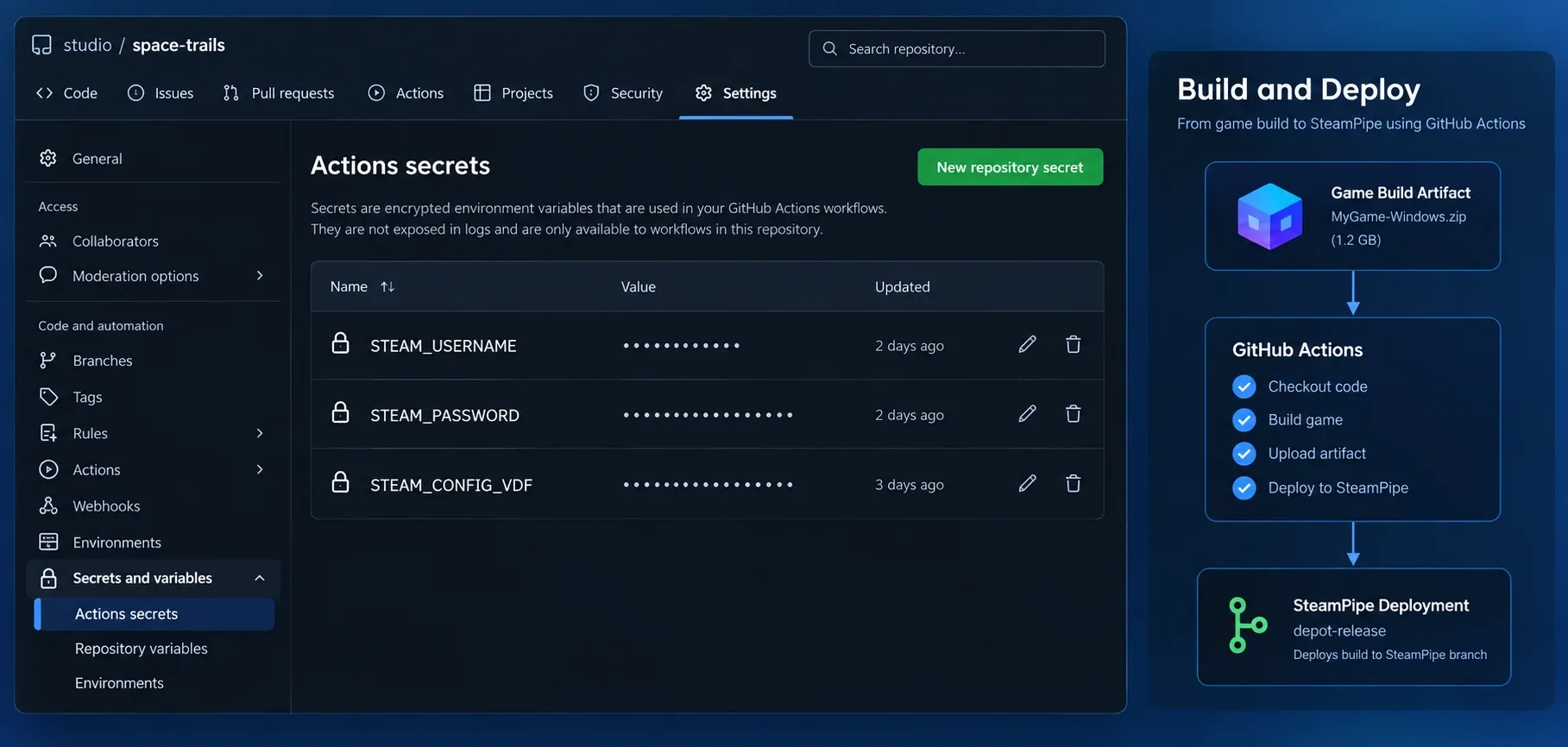
Task: Switch to the Code tab
Action: (66, 93)
